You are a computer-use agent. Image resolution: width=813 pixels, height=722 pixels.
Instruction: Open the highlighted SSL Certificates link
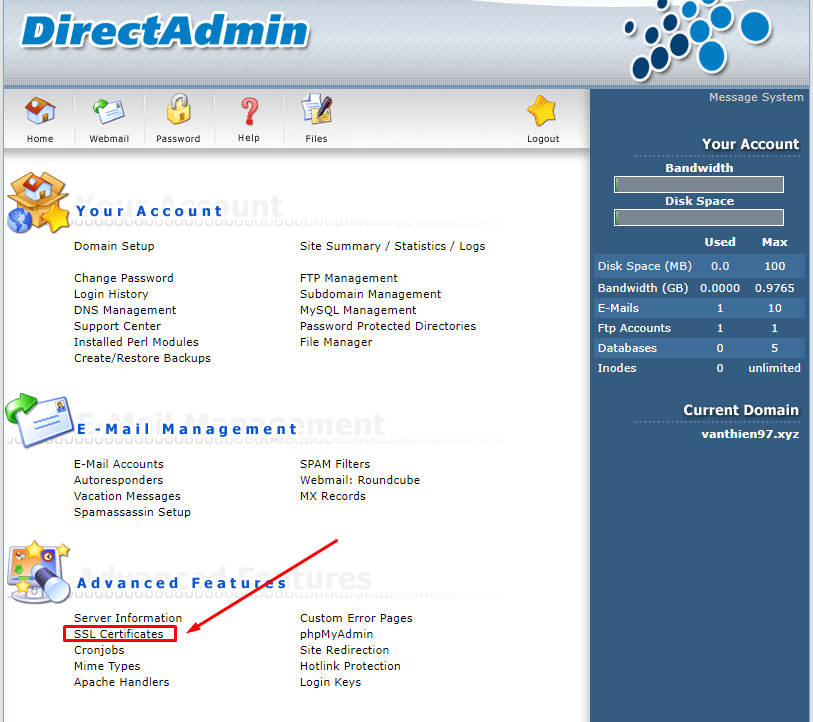coord(119,634)
